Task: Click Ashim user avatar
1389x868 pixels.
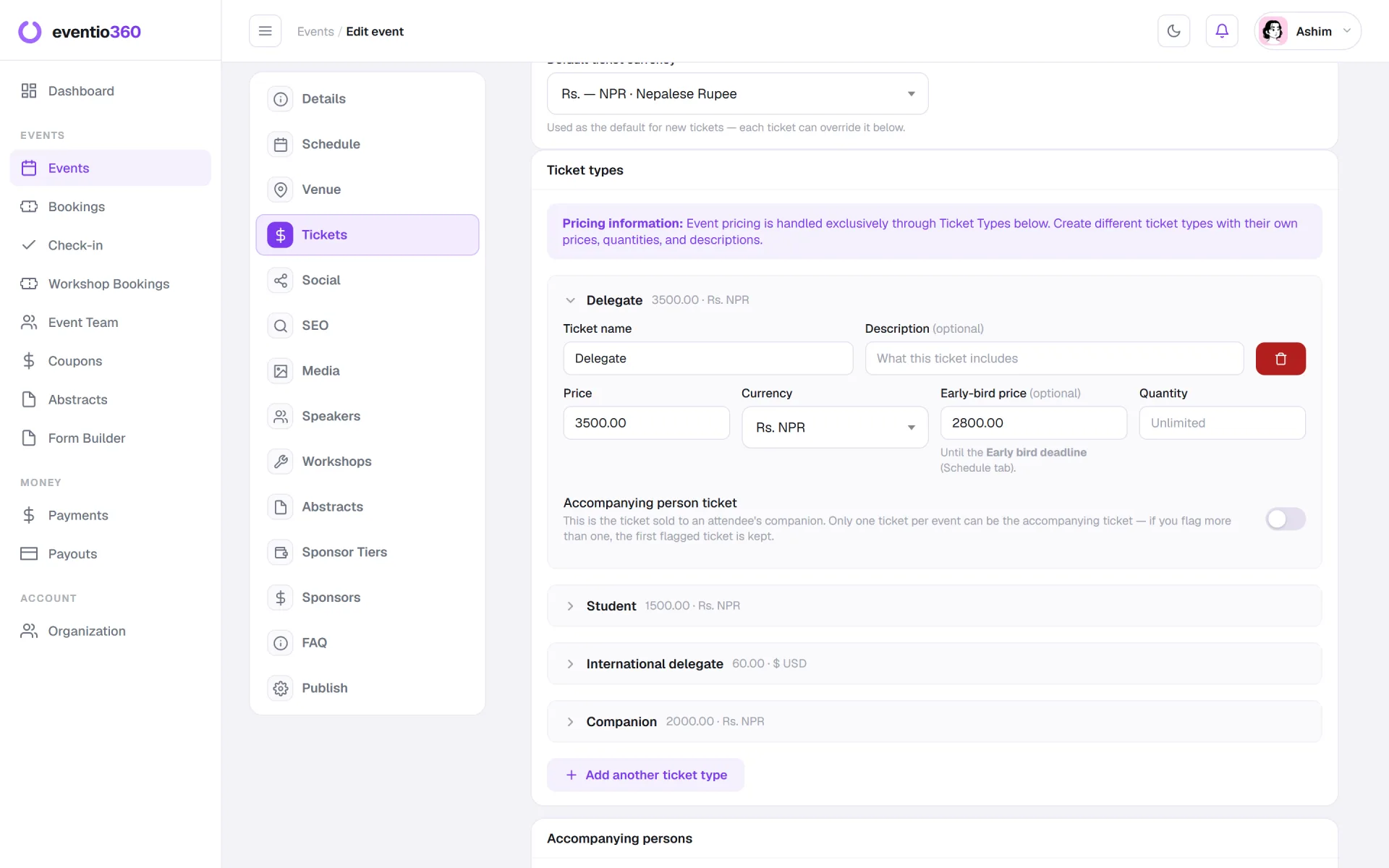Action: (1273, 31)
